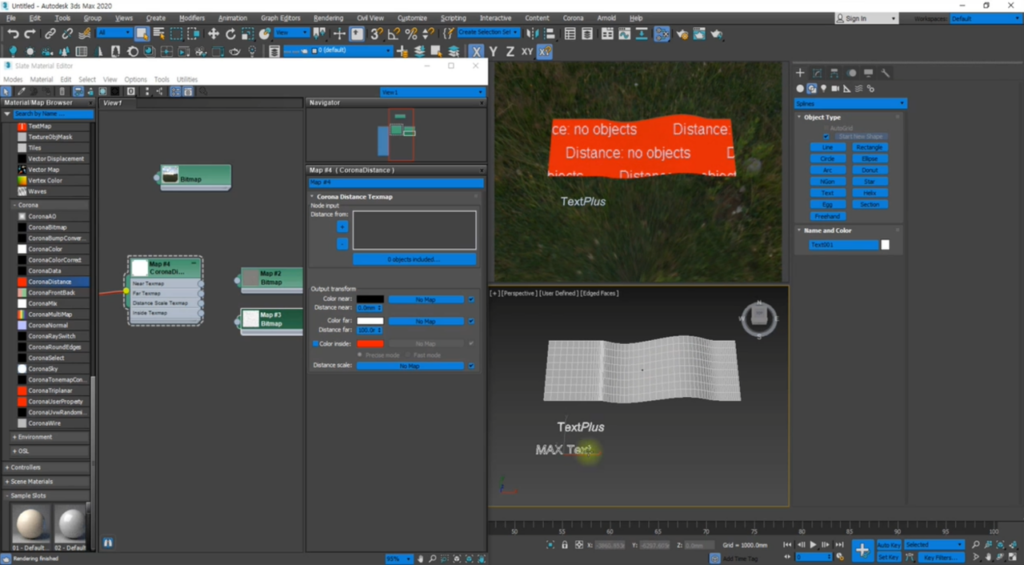Open the Modifiers menu
The height and width of the screenshot is (565, 1024).
click(191, 18)
